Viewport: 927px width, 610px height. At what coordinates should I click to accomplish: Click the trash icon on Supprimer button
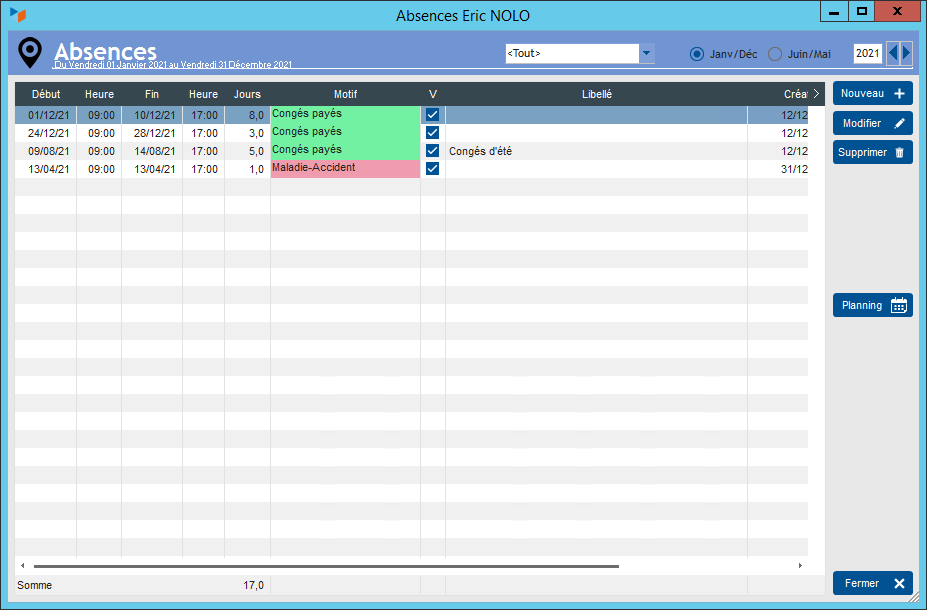(899, 153)
